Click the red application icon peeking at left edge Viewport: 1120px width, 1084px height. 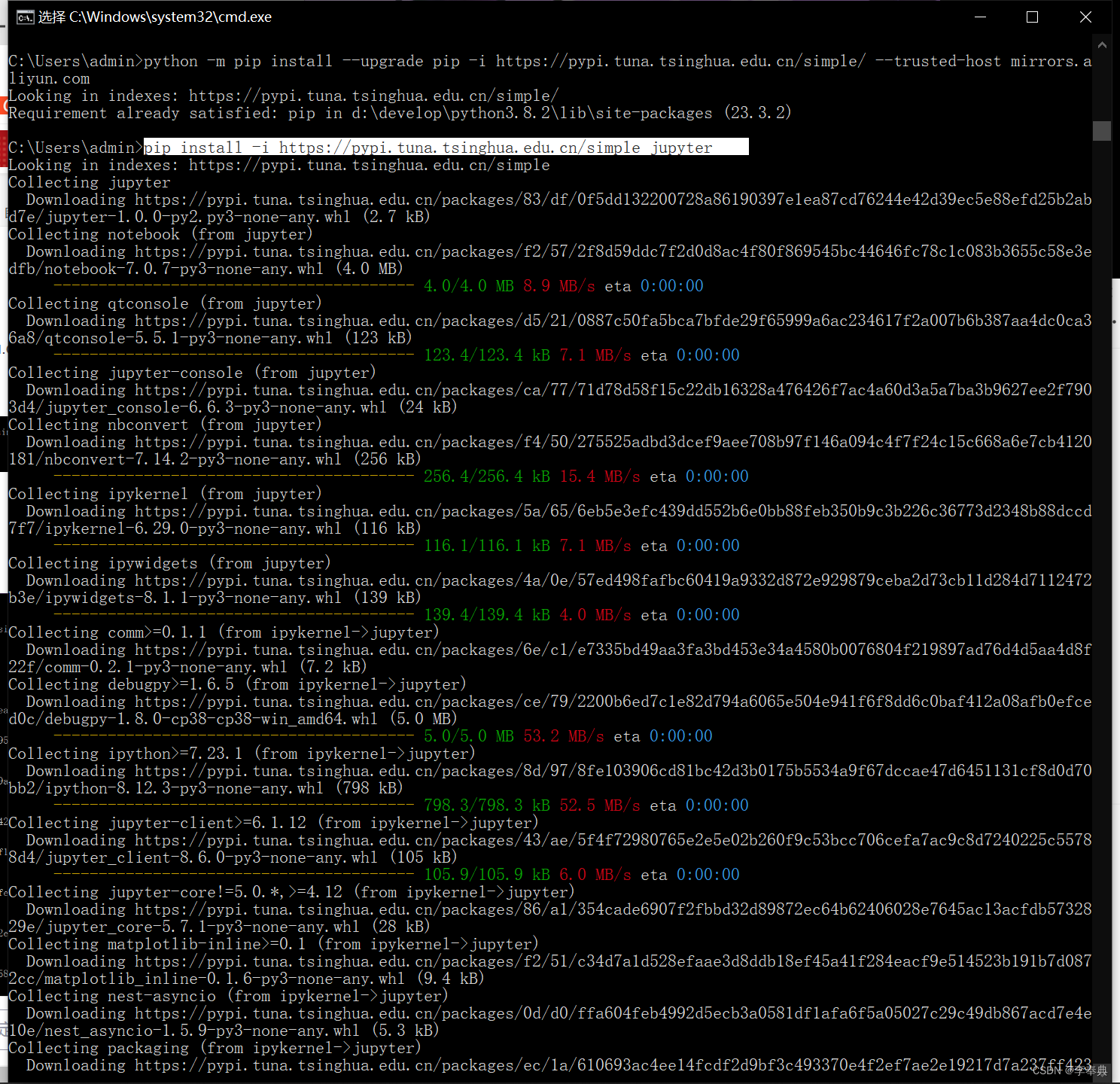[x=5, y=105]
